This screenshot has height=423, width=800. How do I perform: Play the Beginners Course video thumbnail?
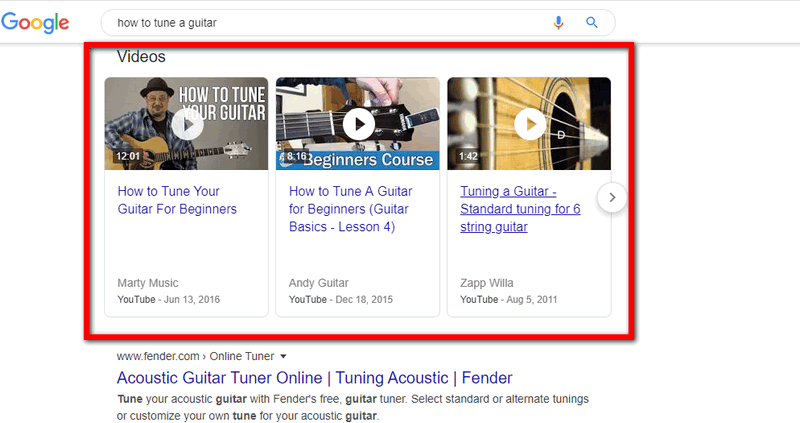pos(358,123)
